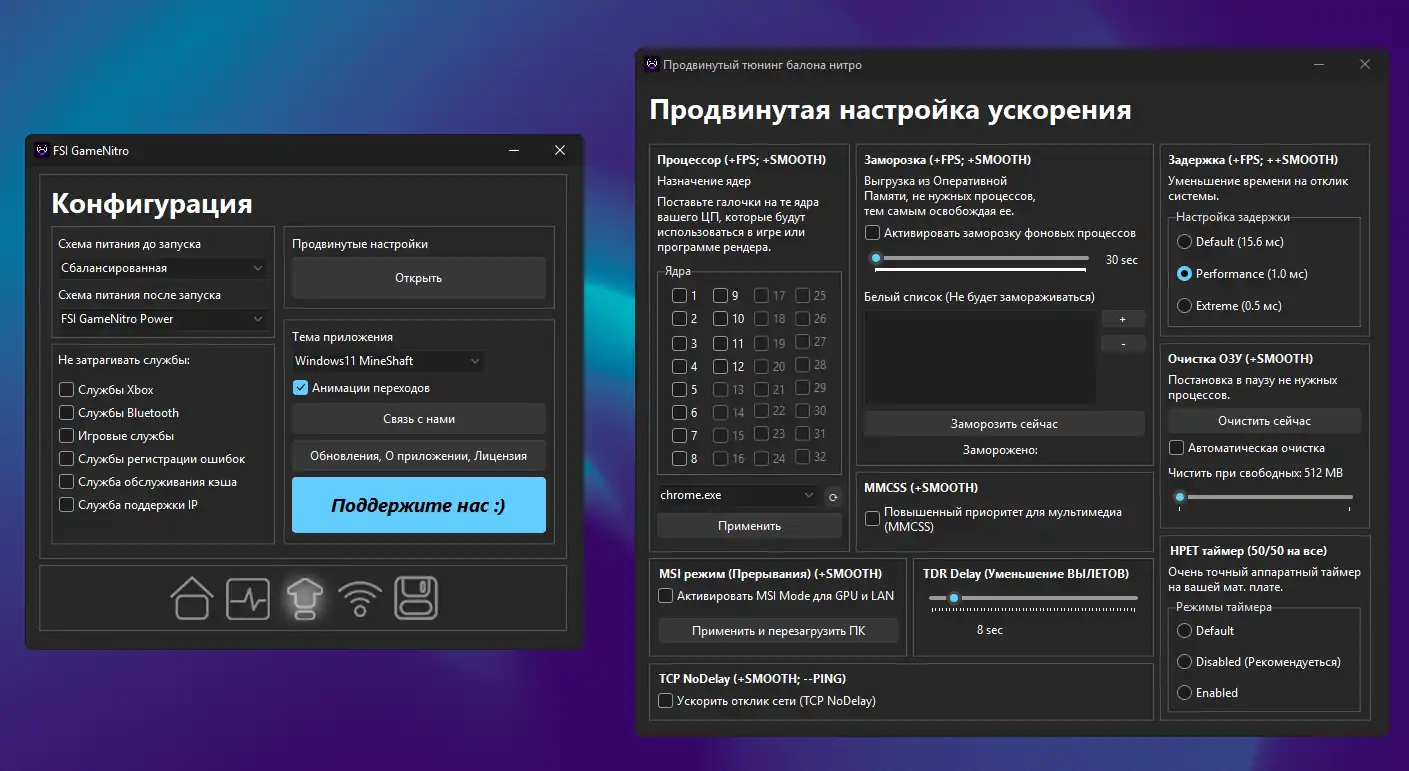Click Применить и перезагрузить ПК
The height and width of the screenshot is (771, 1409).
778,632
